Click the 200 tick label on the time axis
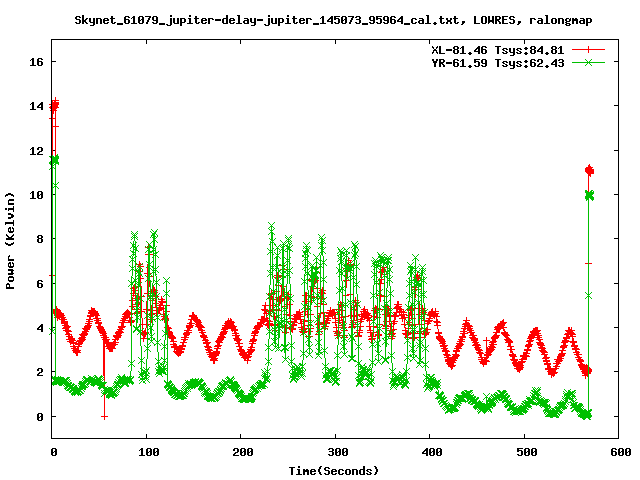The width and height of the screenshot is (640, 480). tap(241, 452)
